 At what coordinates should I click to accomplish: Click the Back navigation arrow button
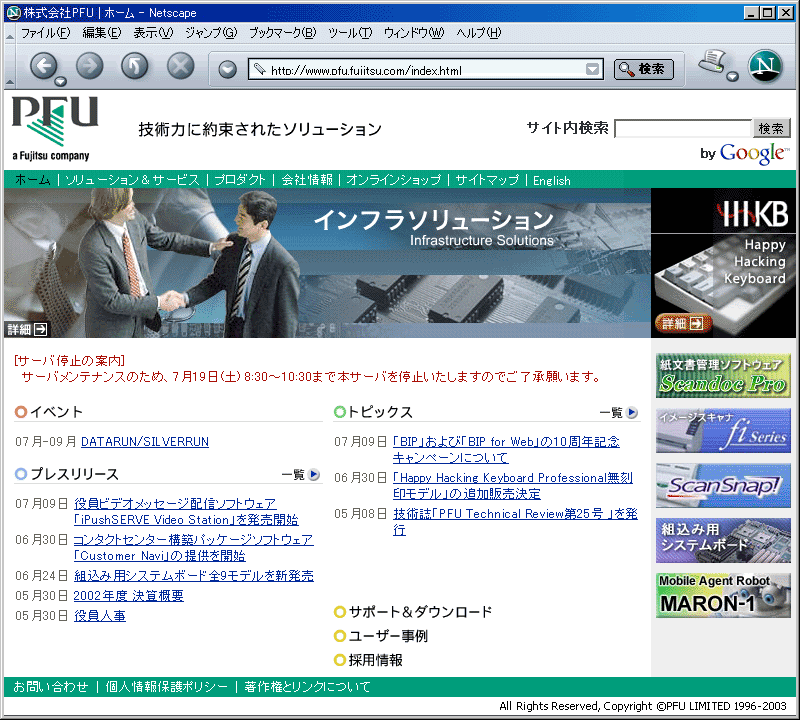[x=43, y=66]
